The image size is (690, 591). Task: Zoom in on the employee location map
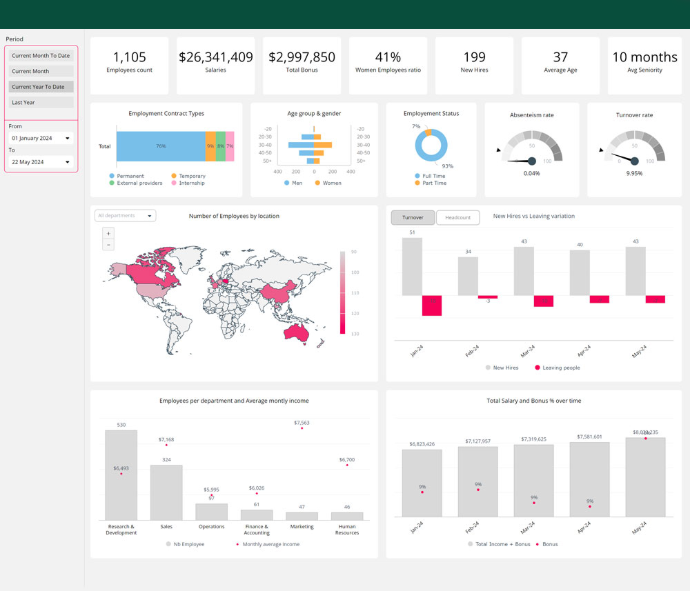[x=108, y=233]
